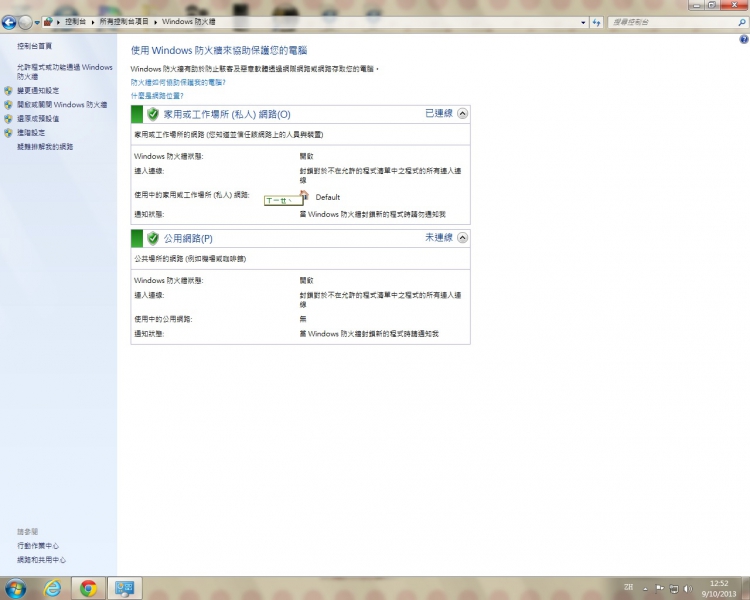Open 網路和共用中心 link under 請參閱
The height and width of the screenshot is (600, 750).
click(41, 559)
